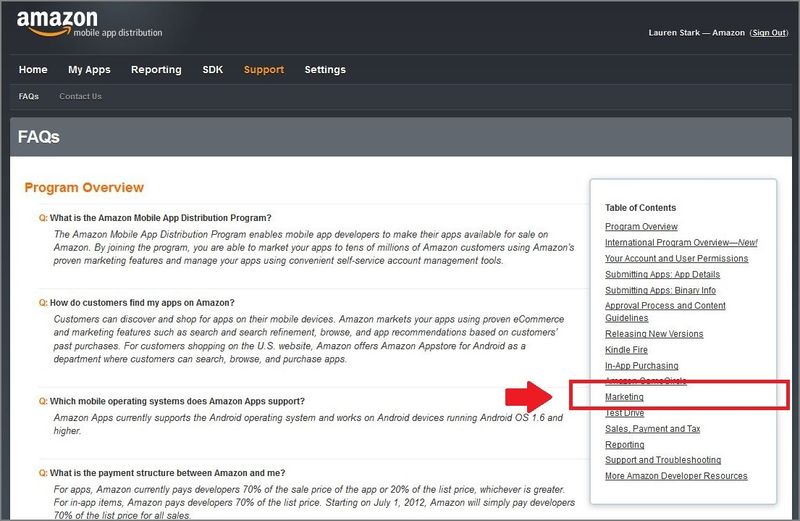Select the Support menu item
Screen dimensions: 800x521
(x=264, y=70)
